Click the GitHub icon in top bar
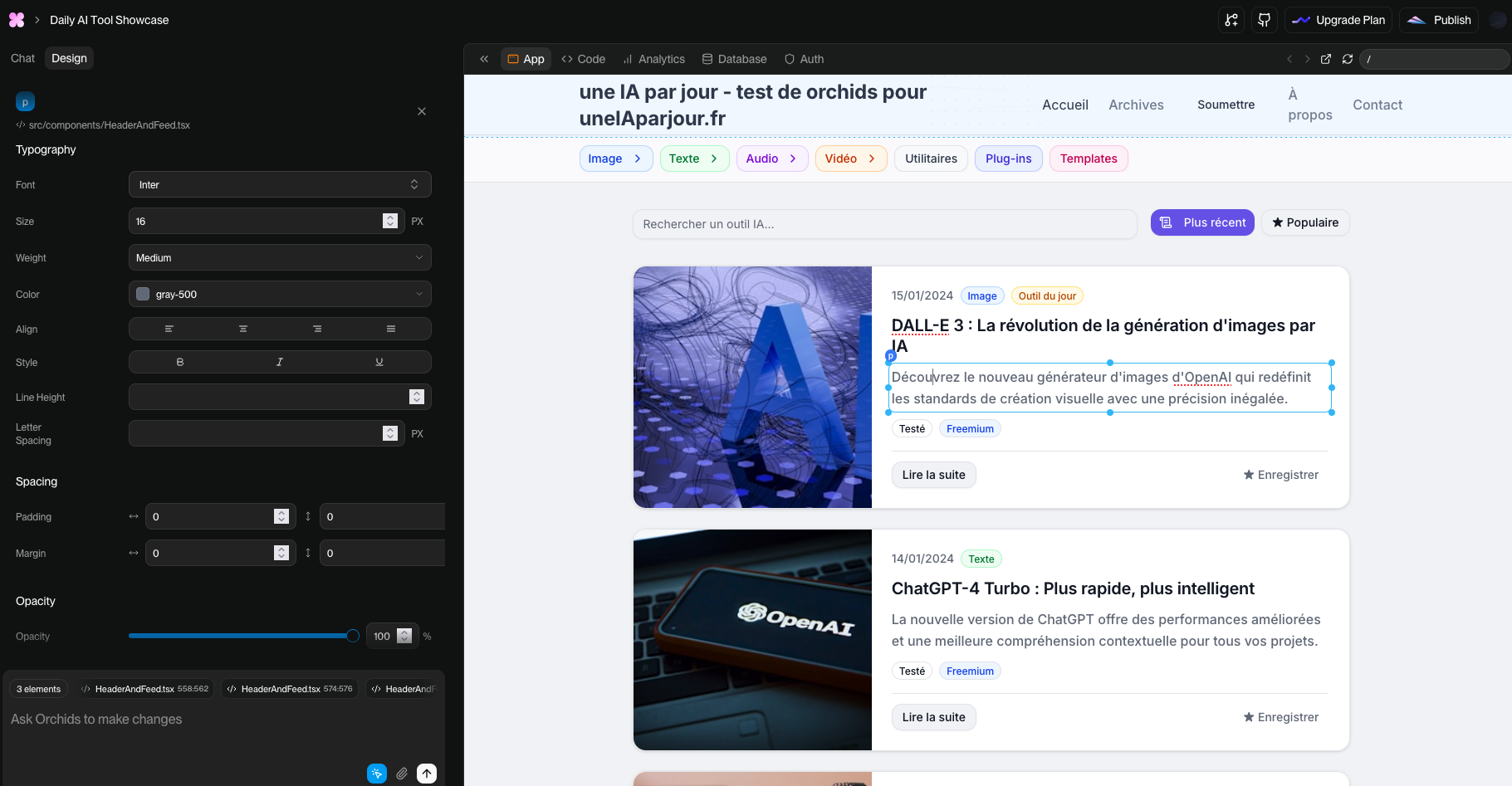Screen dimensions: 1512x786 pos(1264,20)
